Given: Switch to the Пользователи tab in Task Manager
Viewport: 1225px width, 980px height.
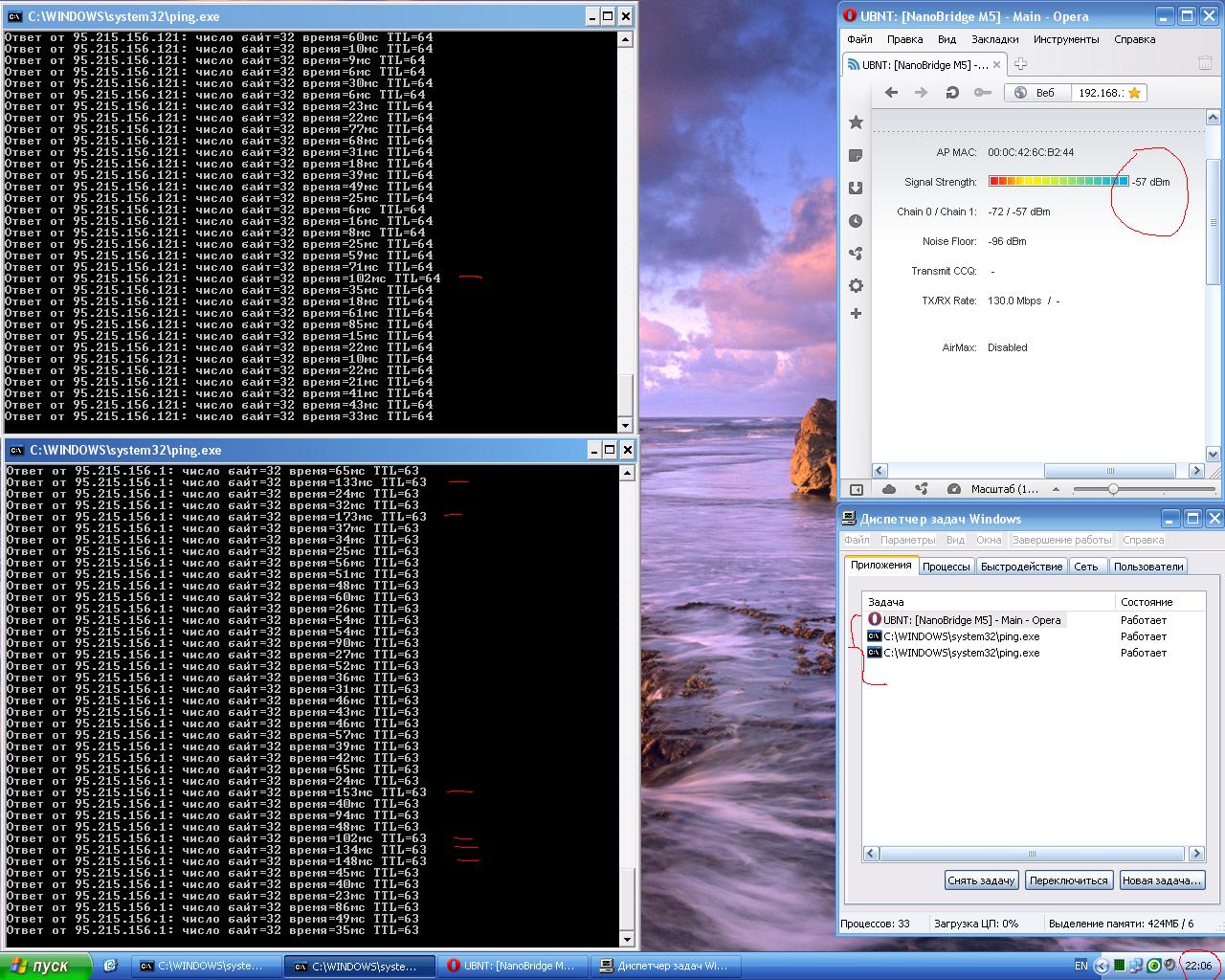Looking at the screenshot, I should coord(1148,567).
